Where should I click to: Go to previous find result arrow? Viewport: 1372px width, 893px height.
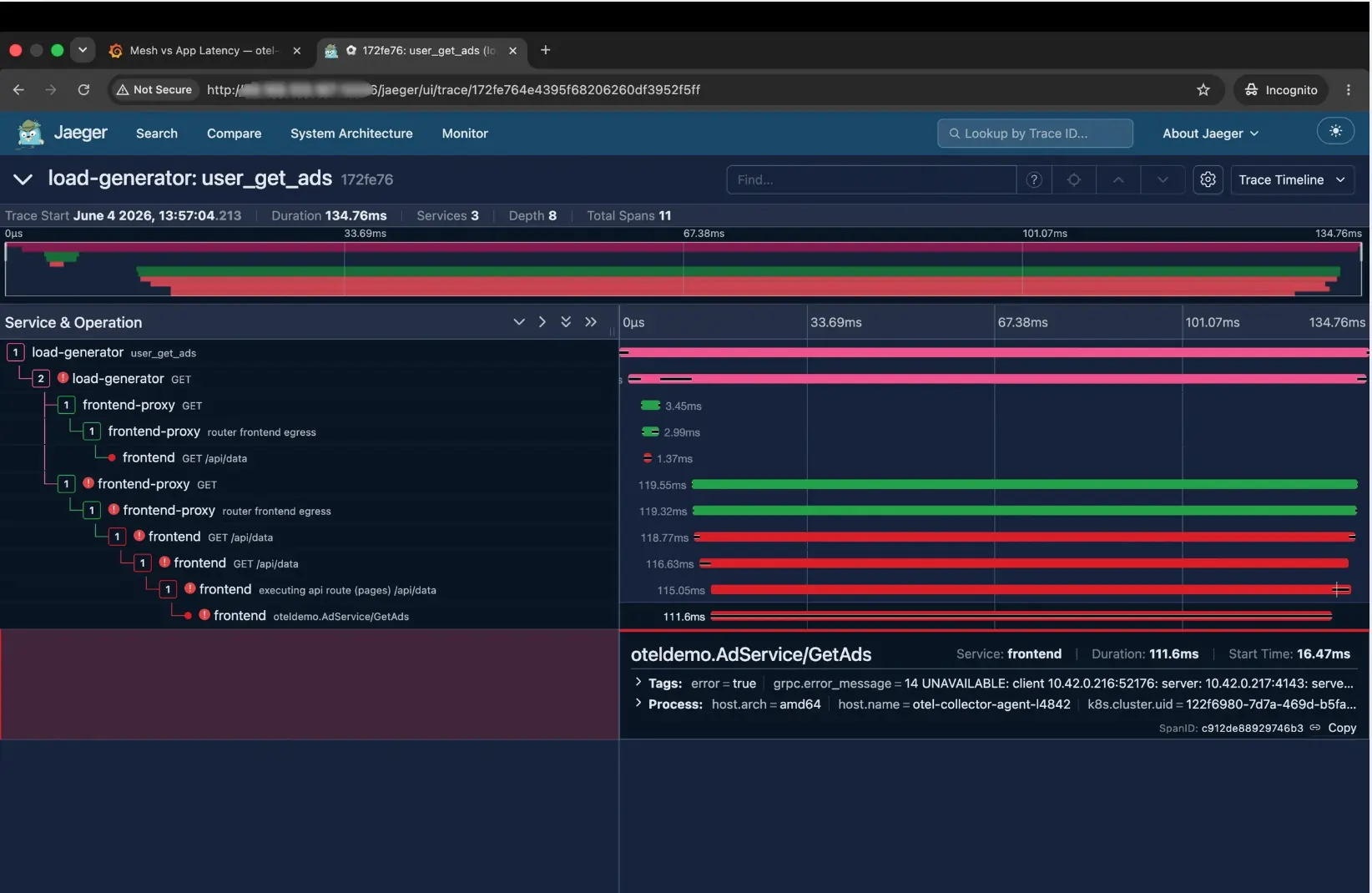click(1118, 179)
